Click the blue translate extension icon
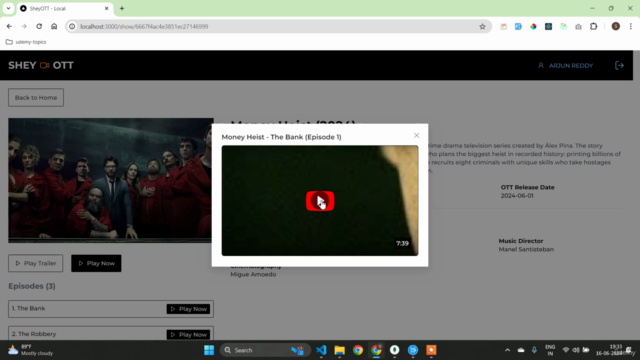The height and width of the screenshot is (360, 640). pyautogui.click(x=518, y=27)
